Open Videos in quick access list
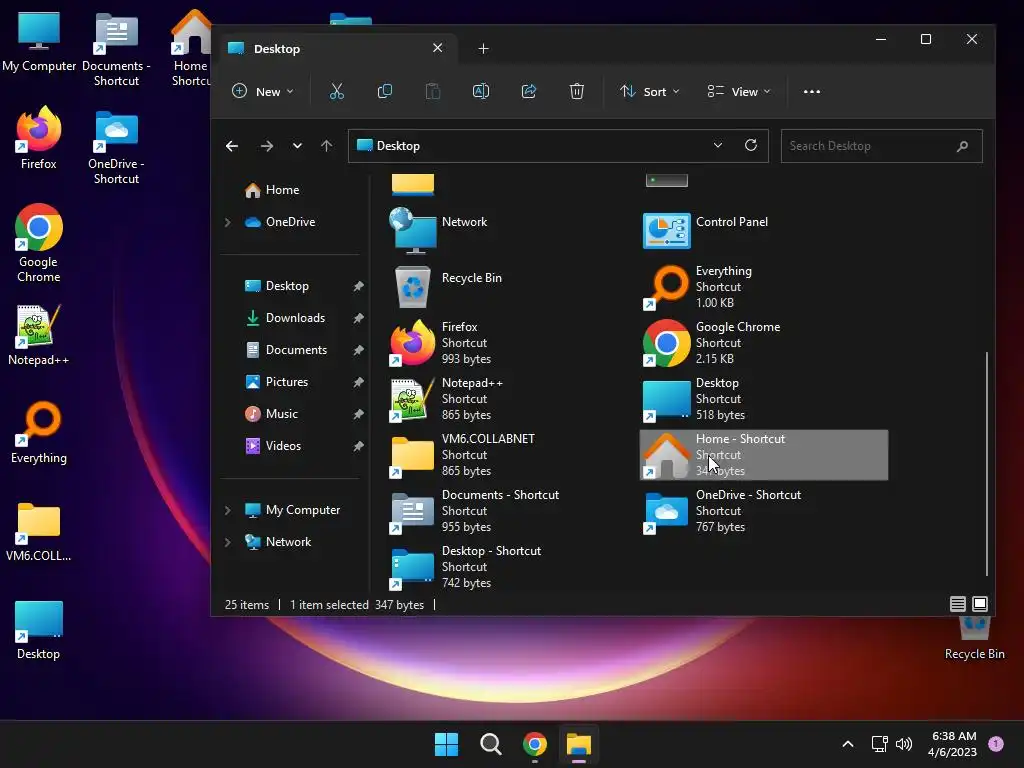Image resolution: width=1024 pixels, height=768 pixels. pyautogui.click(x=272, y=446)
